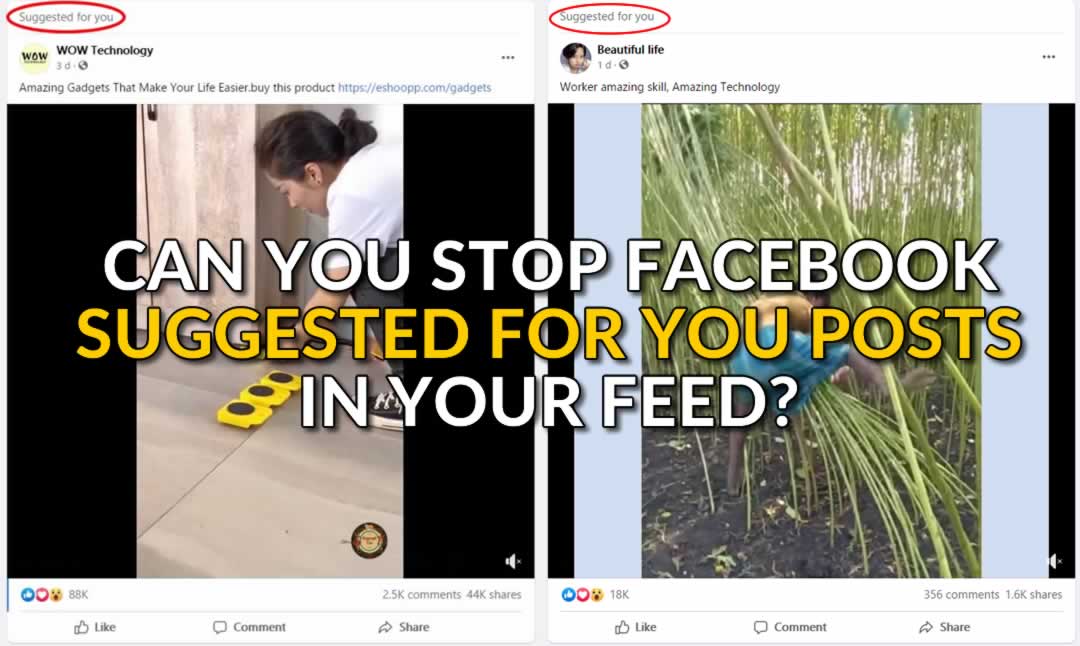1080x646 pixels.
Task: Open the three-dot menu on WOW Technology post
Action: 508,57
